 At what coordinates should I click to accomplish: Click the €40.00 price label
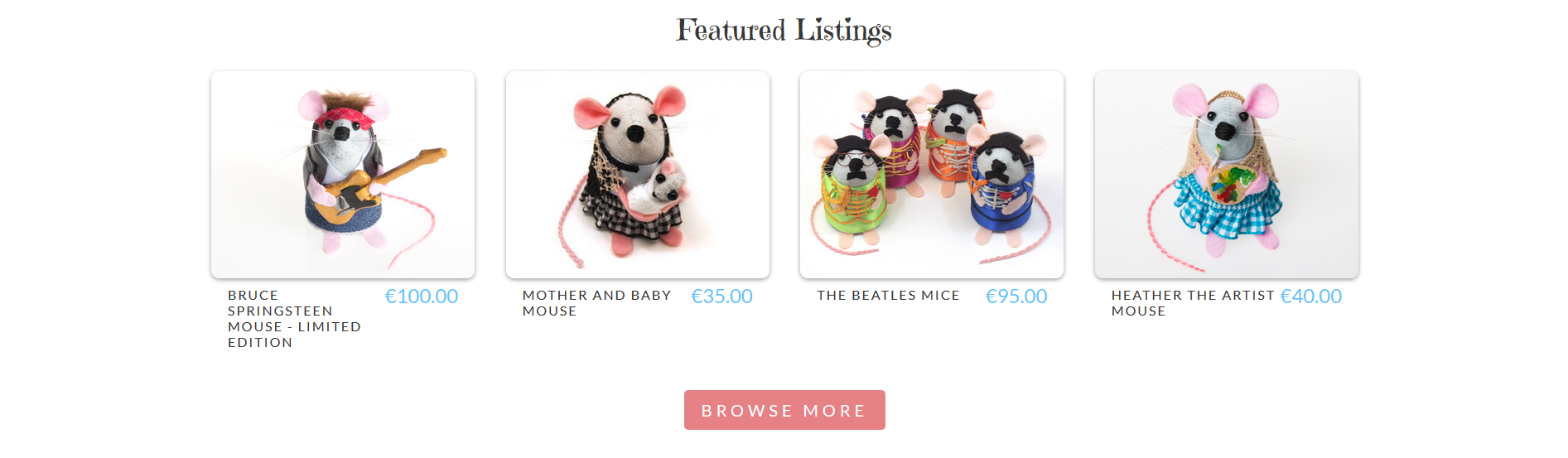click(x=1311, y=296)
